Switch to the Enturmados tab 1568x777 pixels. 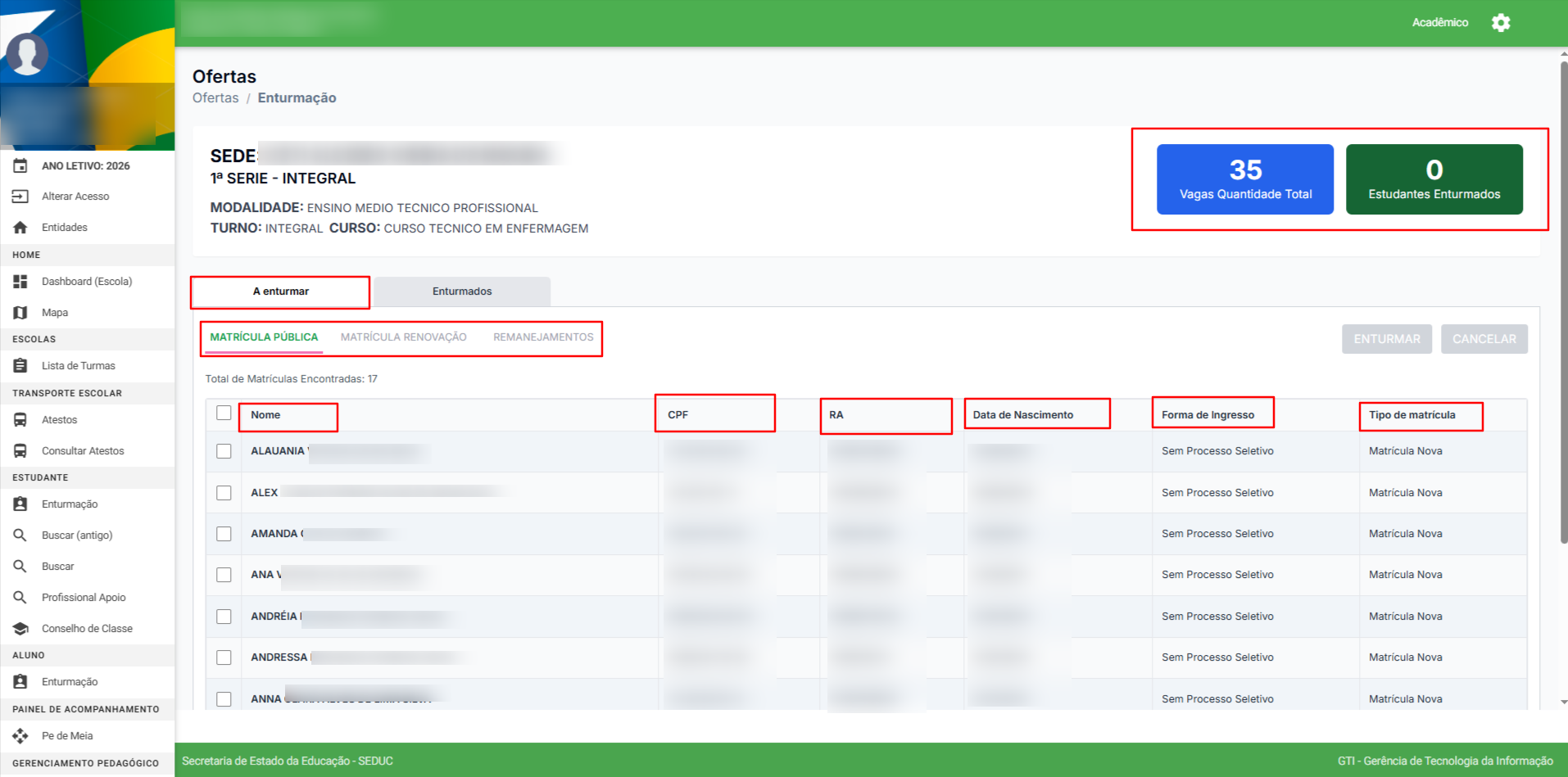click(462, 291)
